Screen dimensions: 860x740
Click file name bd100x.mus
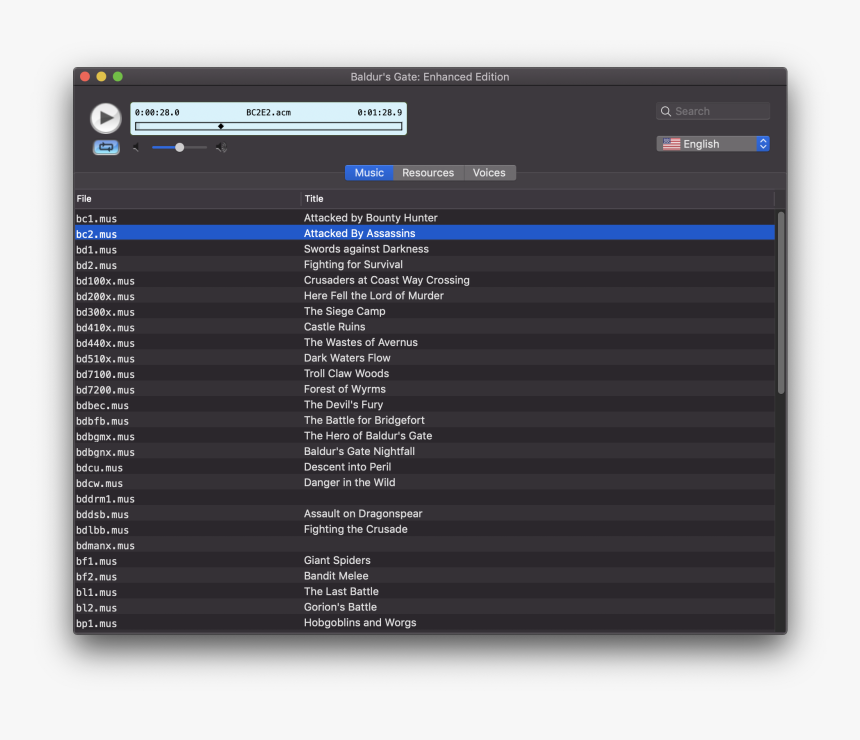[105, 281]
